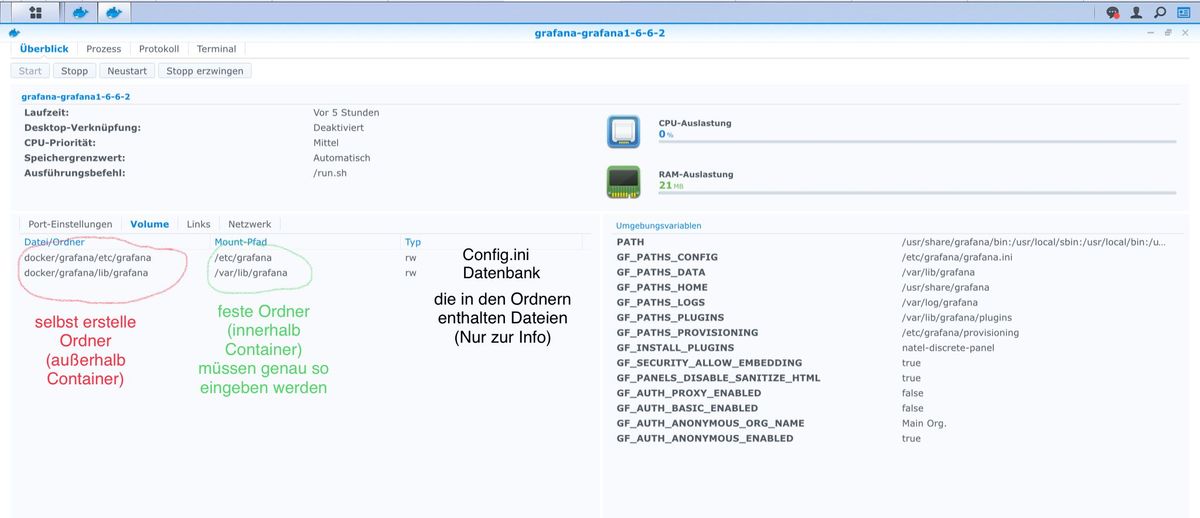The height and width of the screenshot is (518, 1200).
Task: Open the user account options icon
Action: tap(1136, 13)
